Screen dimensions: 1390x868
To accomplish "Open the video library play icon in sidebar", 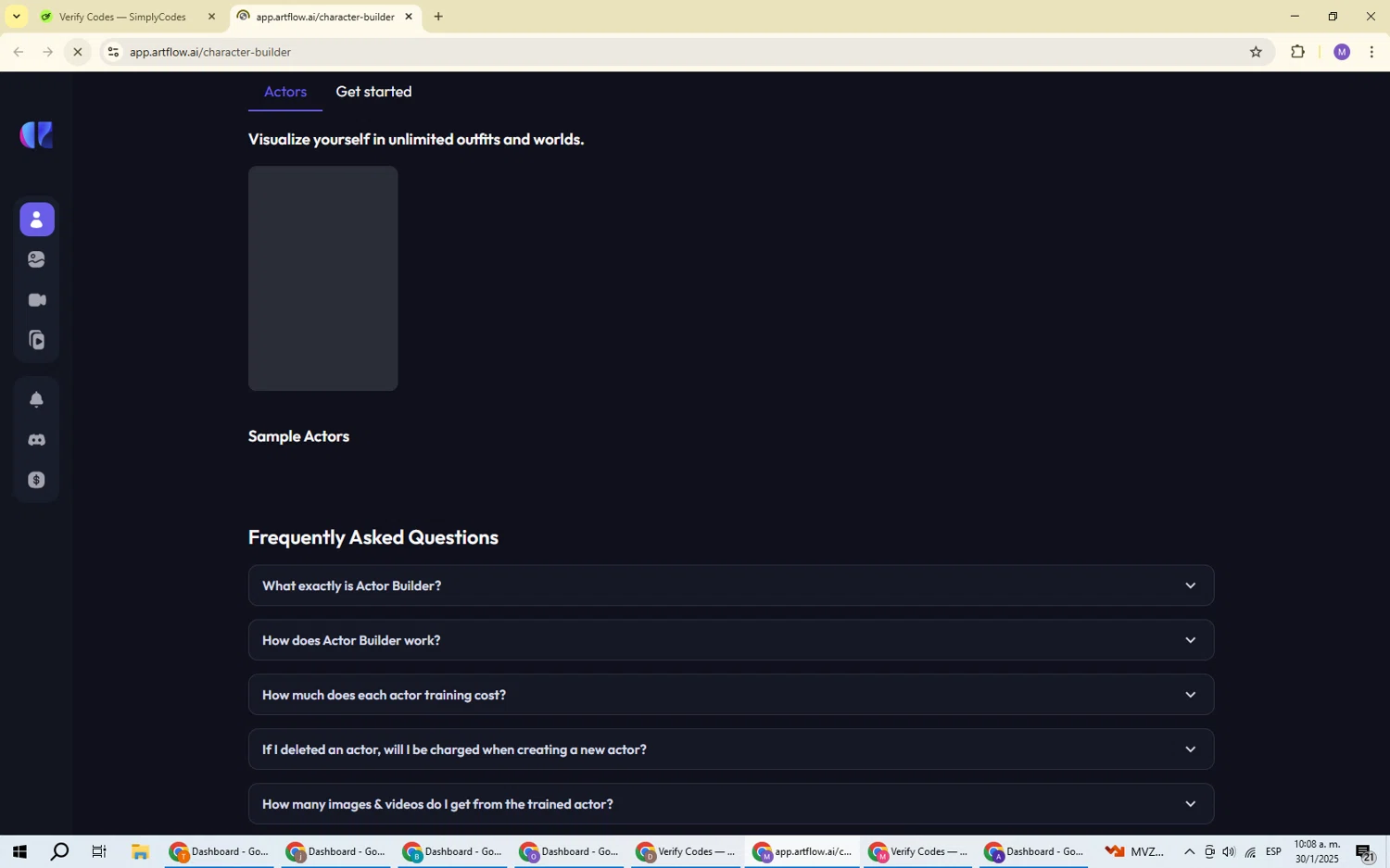I will pyautogui.click(x=37, y=340).
